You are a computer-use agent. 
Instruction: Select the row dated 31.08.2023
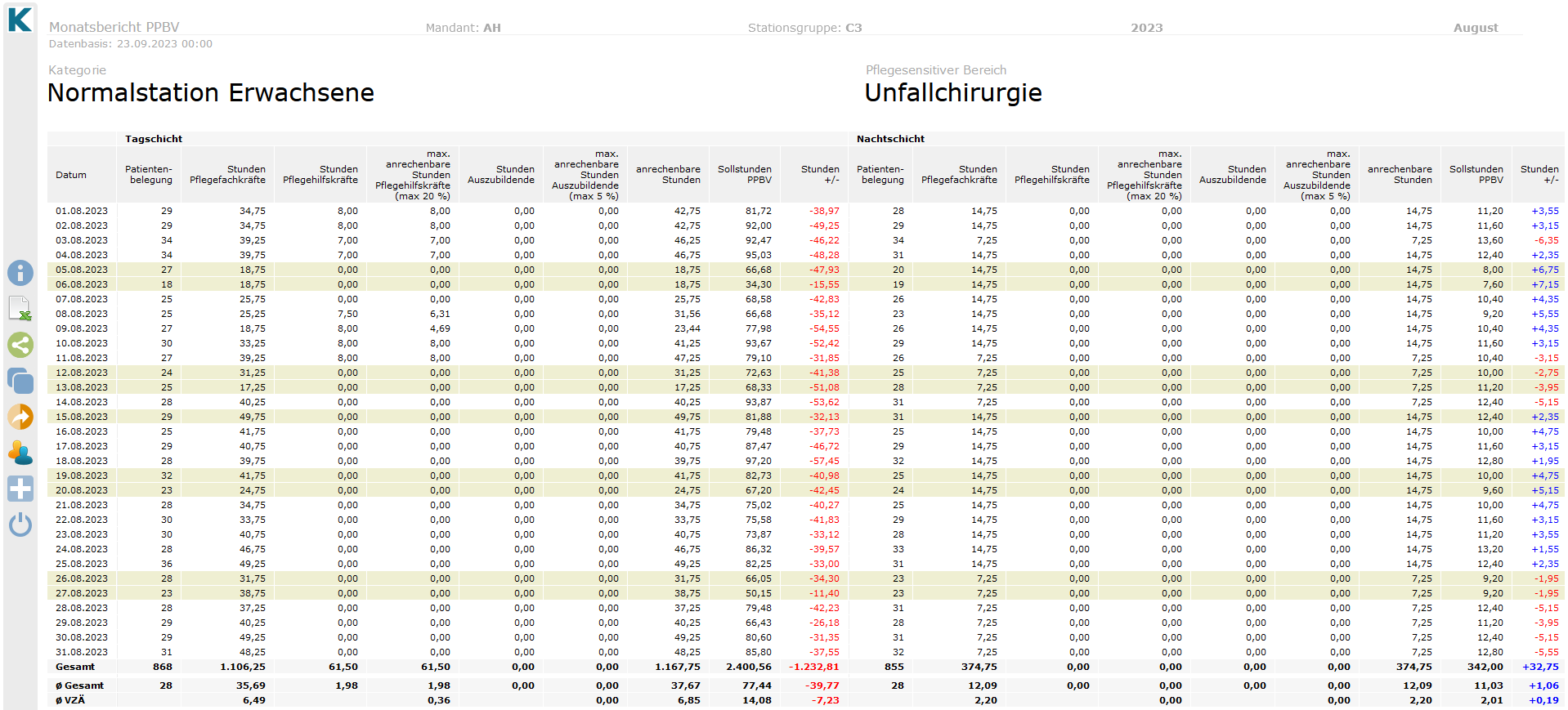coord(805,652)
